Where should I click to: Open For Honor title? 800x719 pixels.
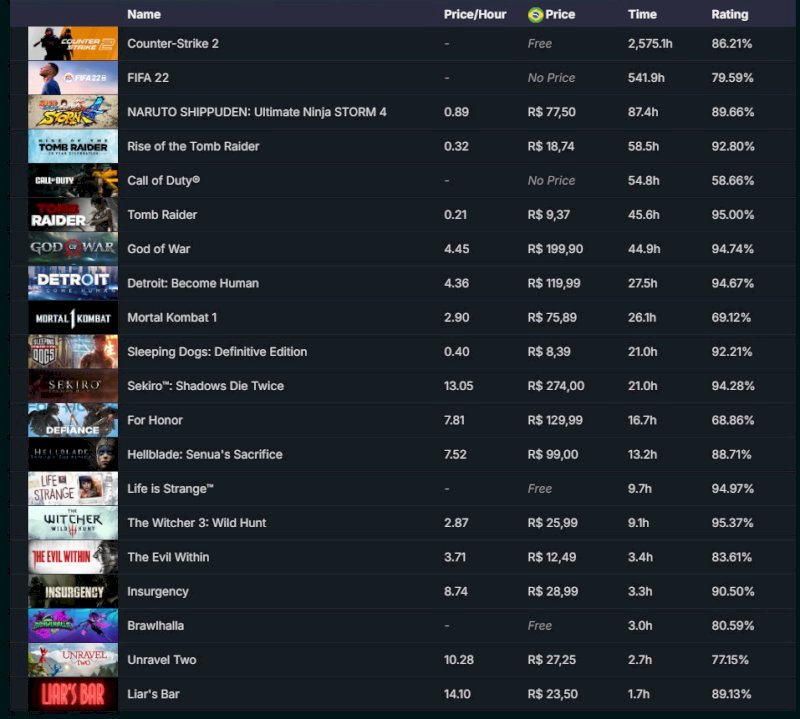coord(155,420)
